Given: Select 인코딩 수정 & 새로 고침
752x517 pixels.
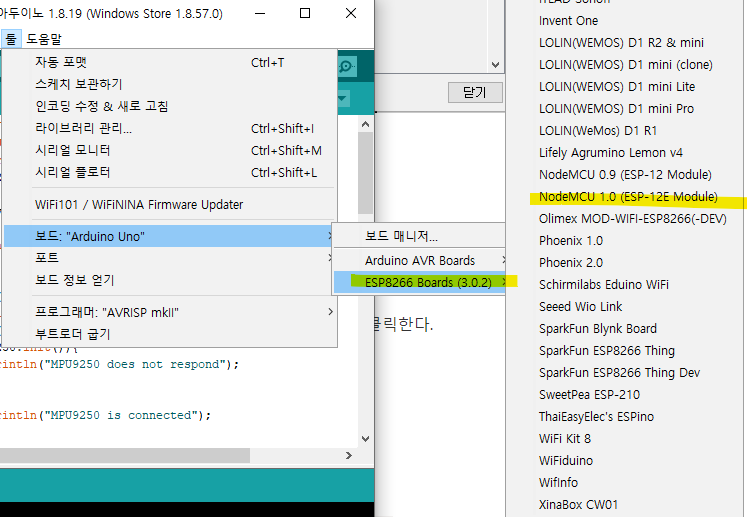Looking at the screenshot, I should [170, 106].
